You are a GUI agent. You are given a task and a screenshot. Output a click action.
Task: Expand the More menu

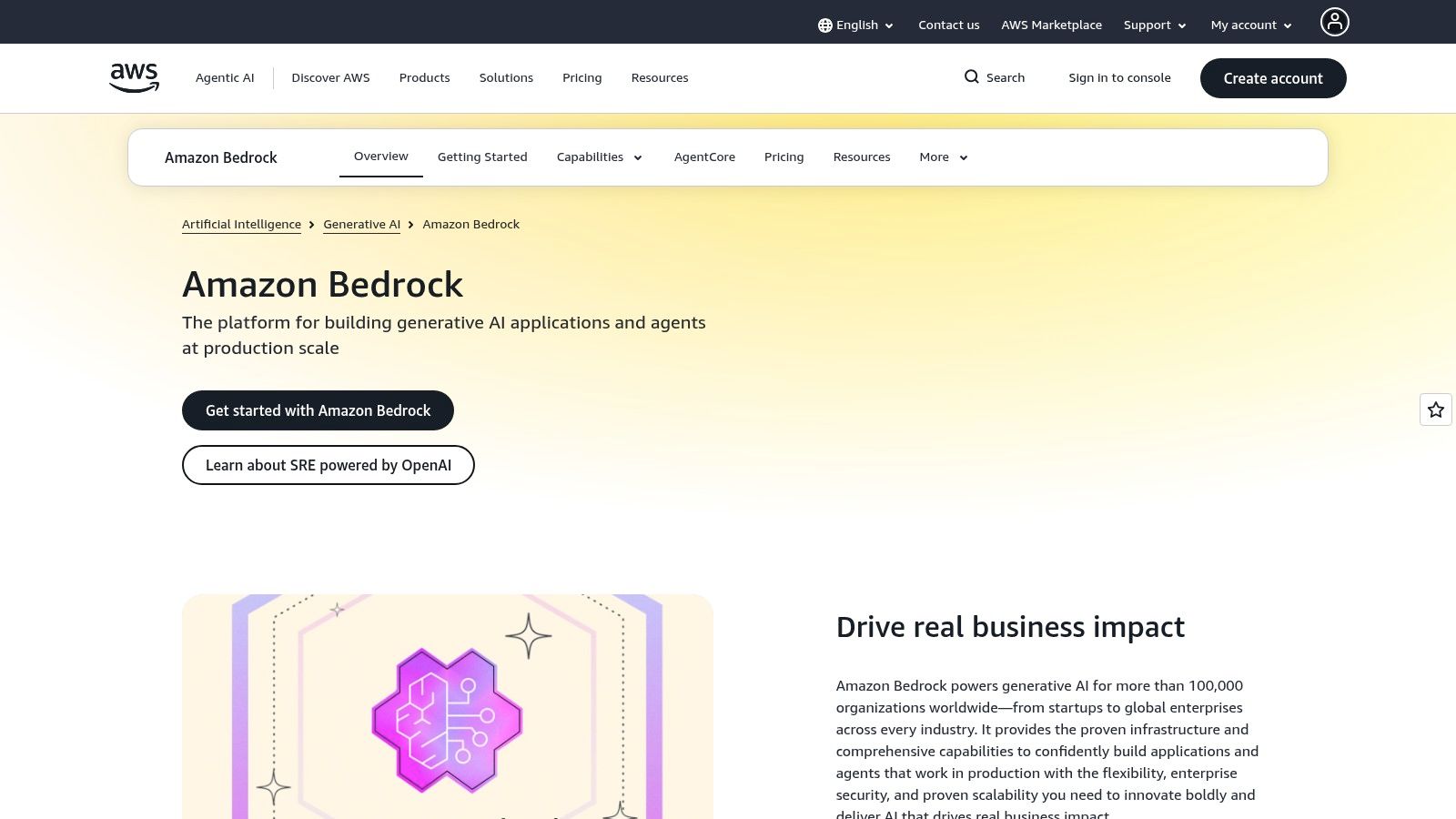[x=944, y=157]
